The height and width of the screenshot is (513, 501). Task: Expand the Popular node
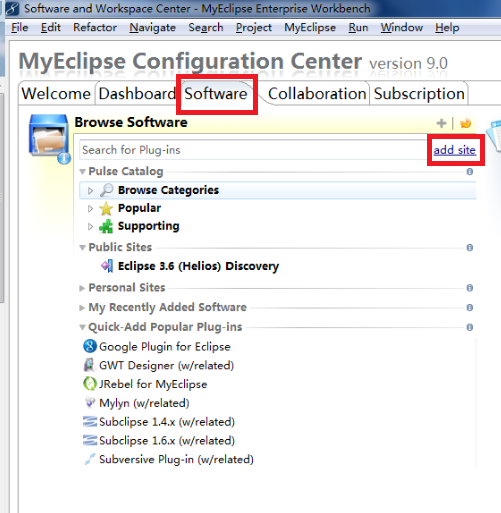tap(90, 209)
